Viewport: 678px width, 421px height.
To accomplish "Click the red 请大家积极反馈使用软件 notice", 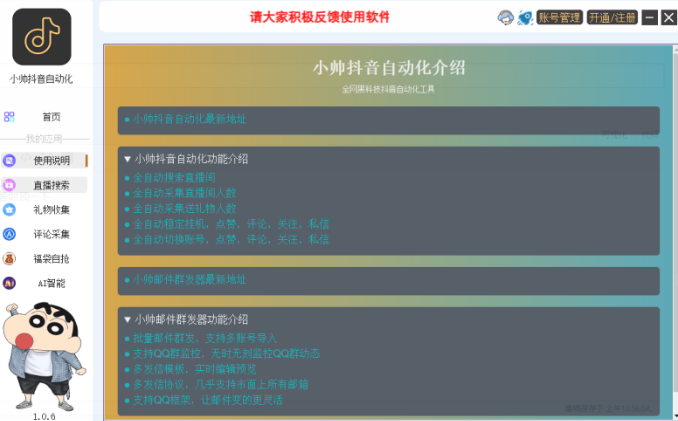I will point(320,17).
